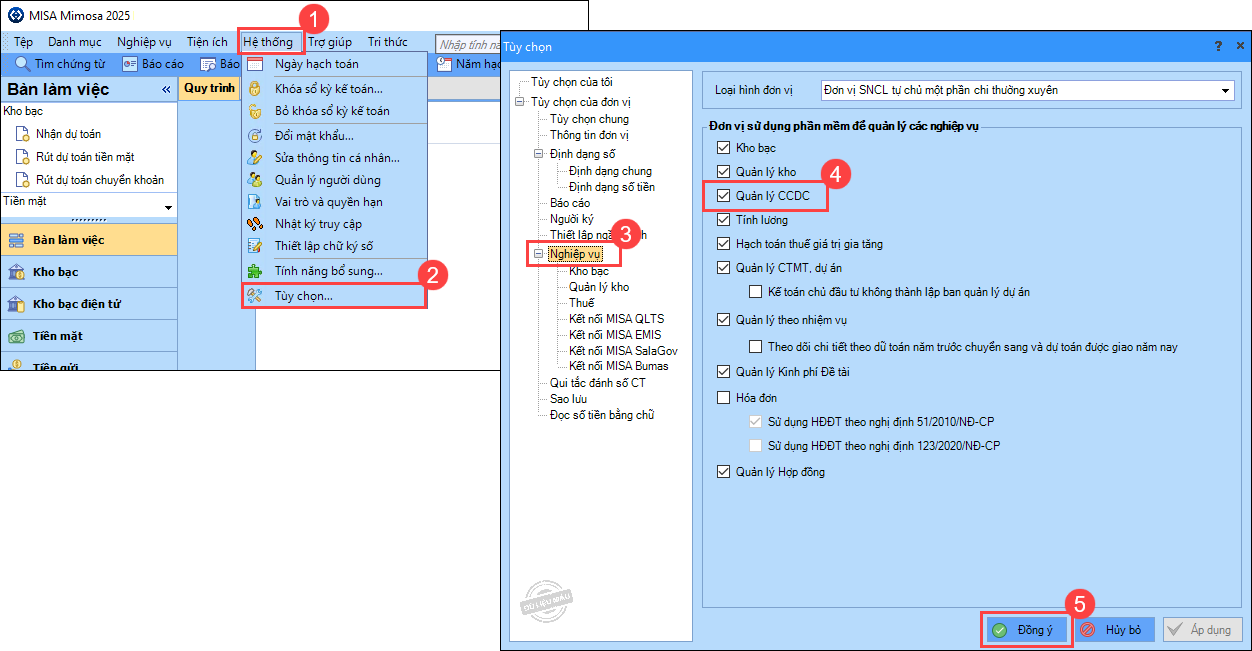The width and height of the screenshot is (1252, 651).
Task: Uncheck the Tính lương checkbox
Action: point(724,220)
